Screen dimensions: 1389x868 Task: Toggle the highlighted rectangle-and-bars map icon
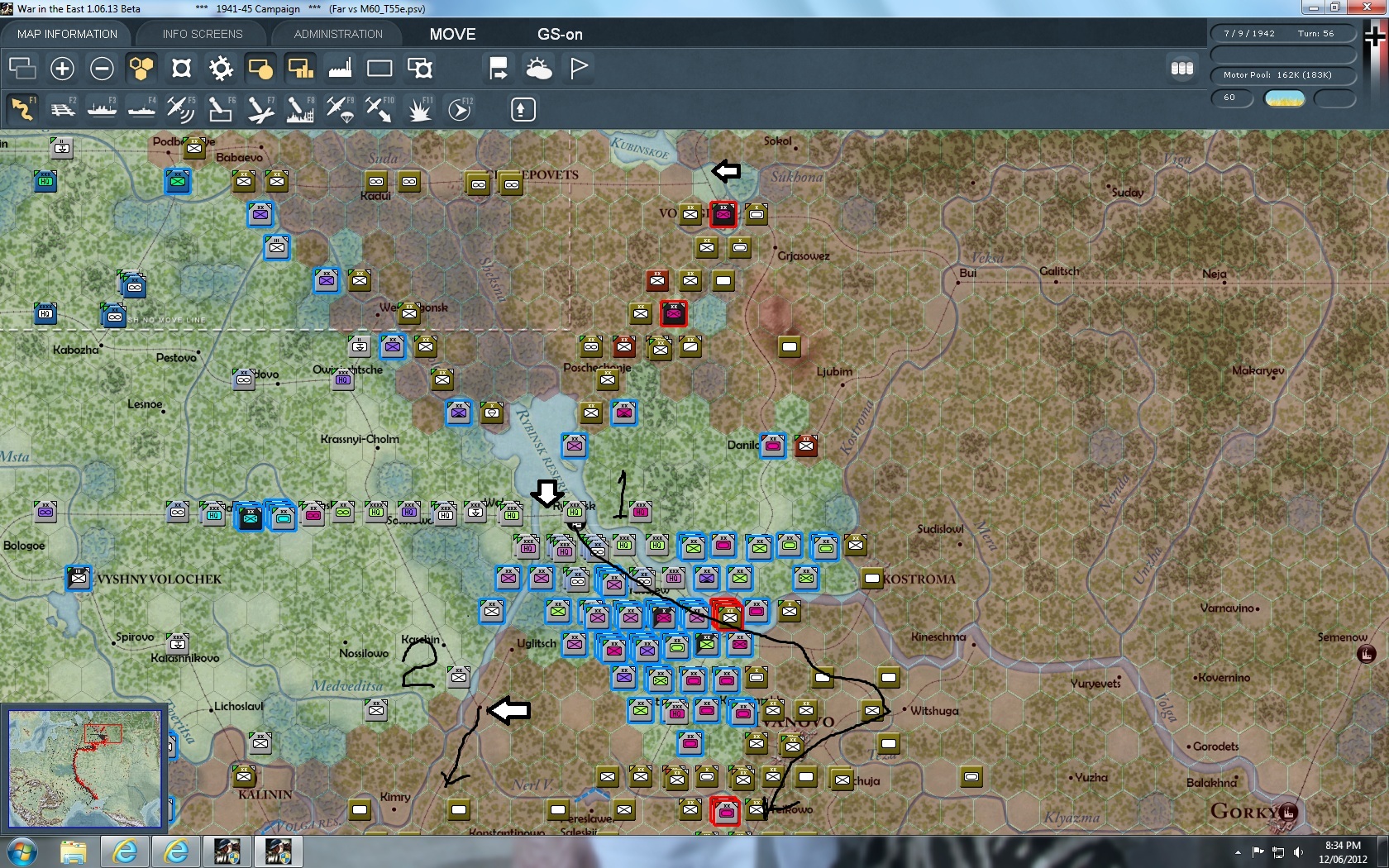300,69
